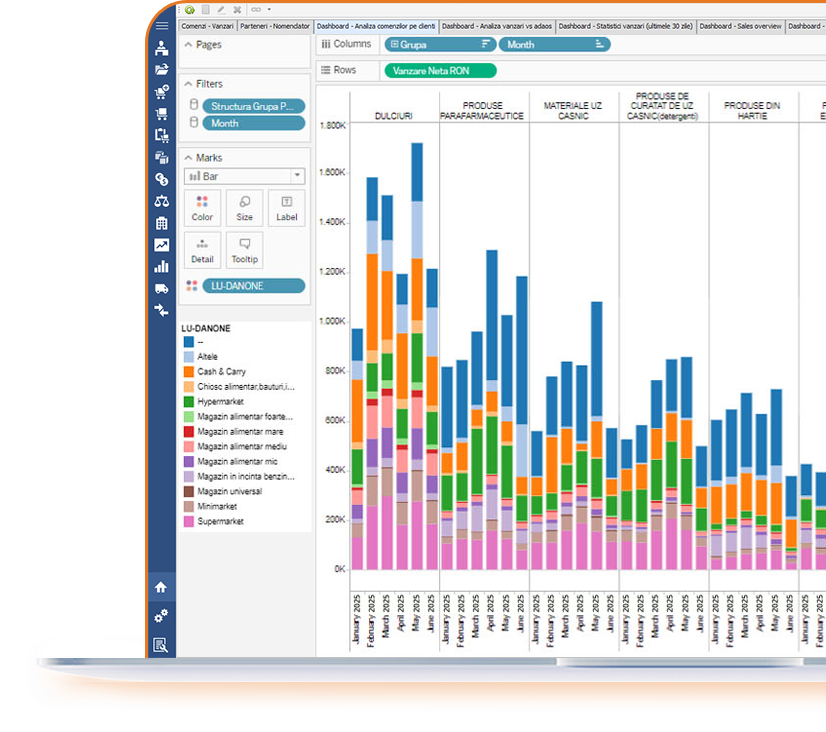The width and height of the screenshot is (826, 732).
Task: Open the Color property on the Marks card
Action: click(x=202, y=208)
